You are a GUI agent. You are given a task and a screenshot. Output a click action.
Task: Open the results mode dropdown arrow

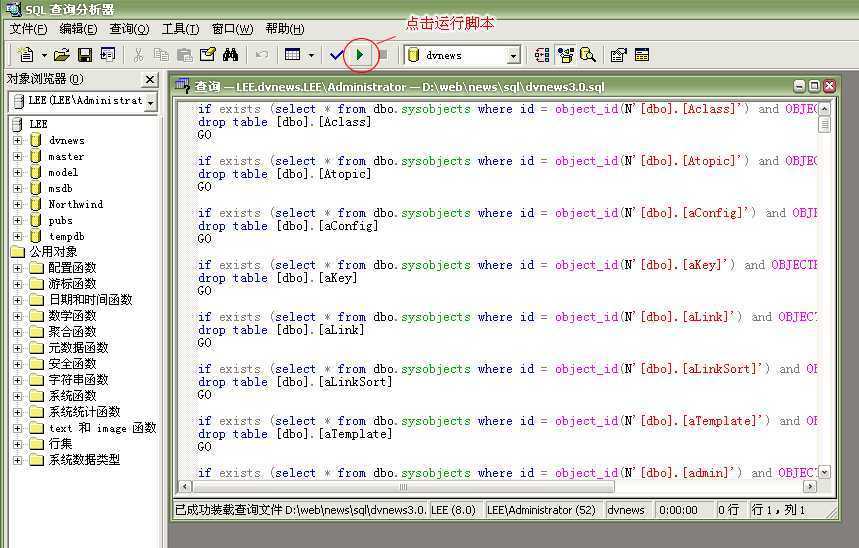coord(311,55)
